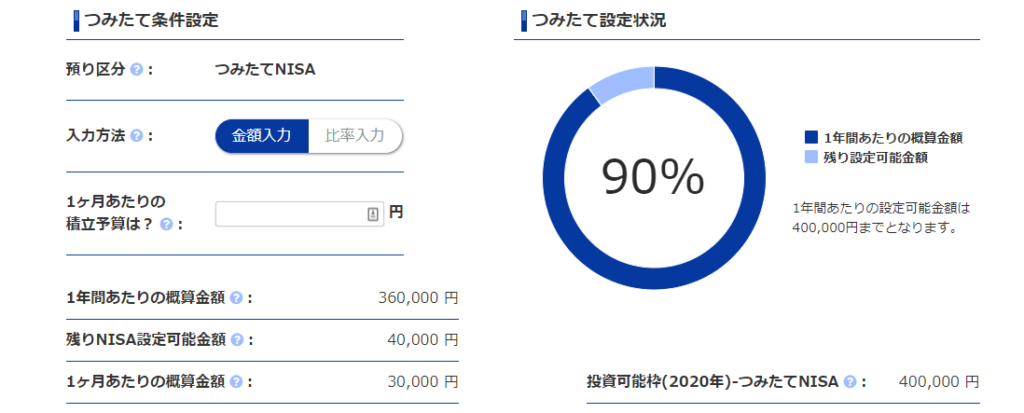Click the monthly budget yen input field

pyautogui.click(x=300, y=214)
